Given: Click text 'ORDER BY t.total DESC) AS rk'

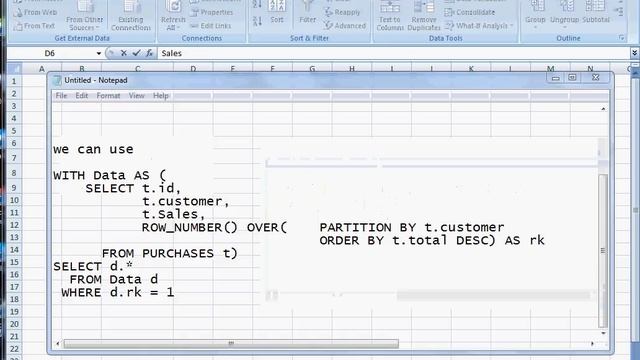Looking at the screenshot, I should [x=432, y=240].
